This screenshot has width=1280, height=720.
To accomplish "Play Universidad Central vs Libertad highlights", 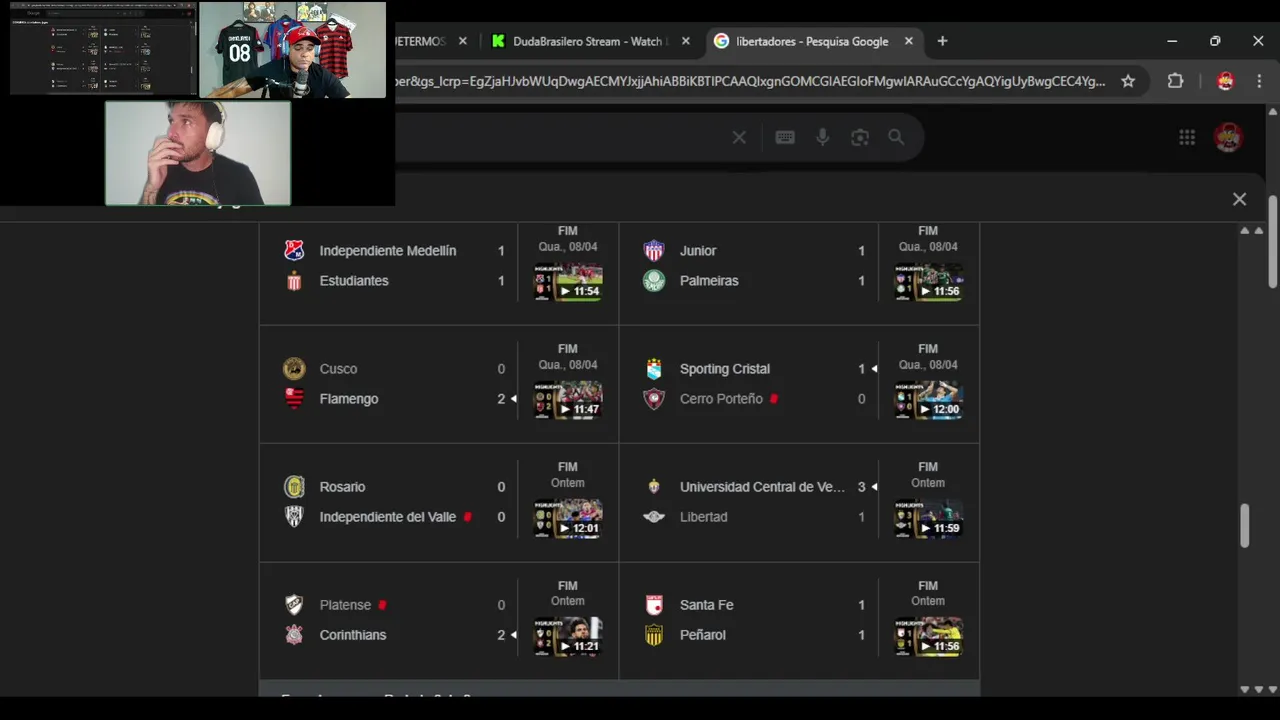I will tap(928, 518).
